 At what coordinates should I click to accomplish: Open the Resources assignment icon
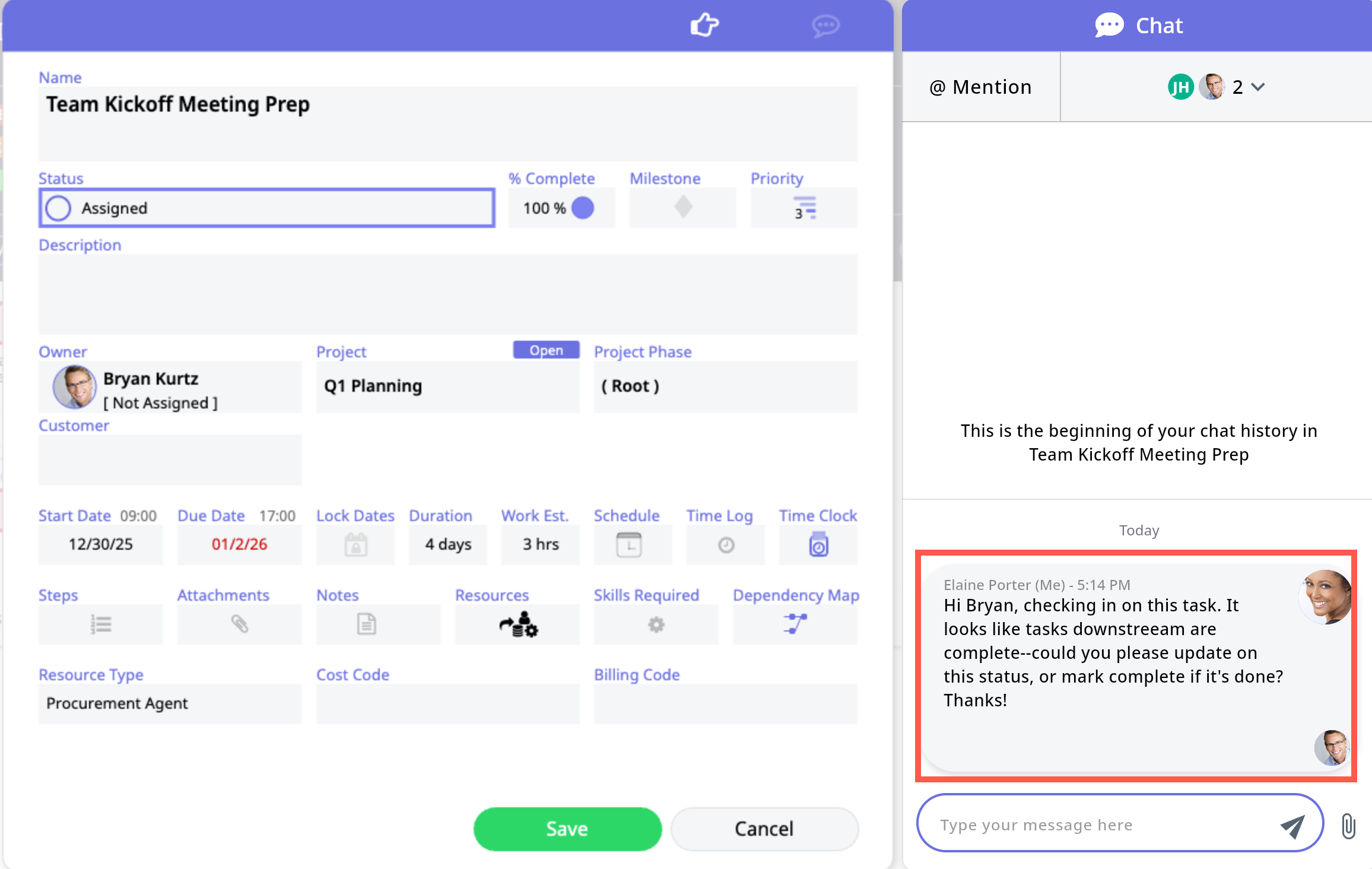point(518,624)
